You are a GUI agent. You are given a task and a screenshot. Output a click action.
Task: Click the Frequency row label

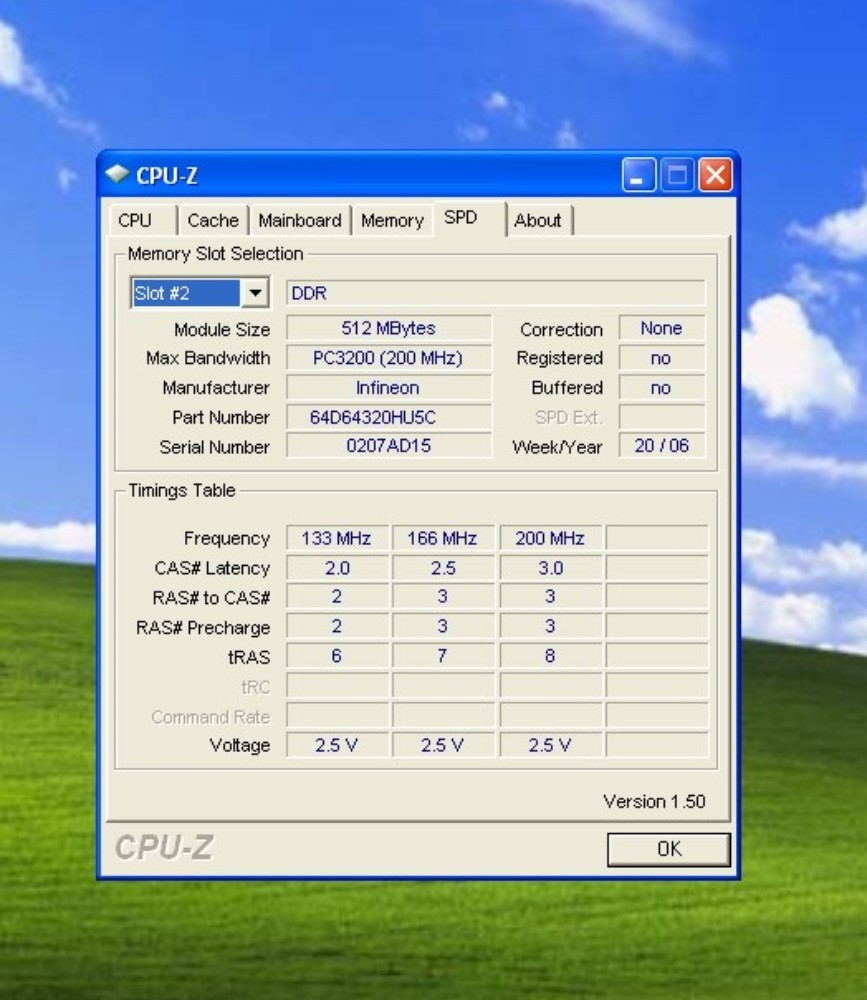click(x=226, y=539)
